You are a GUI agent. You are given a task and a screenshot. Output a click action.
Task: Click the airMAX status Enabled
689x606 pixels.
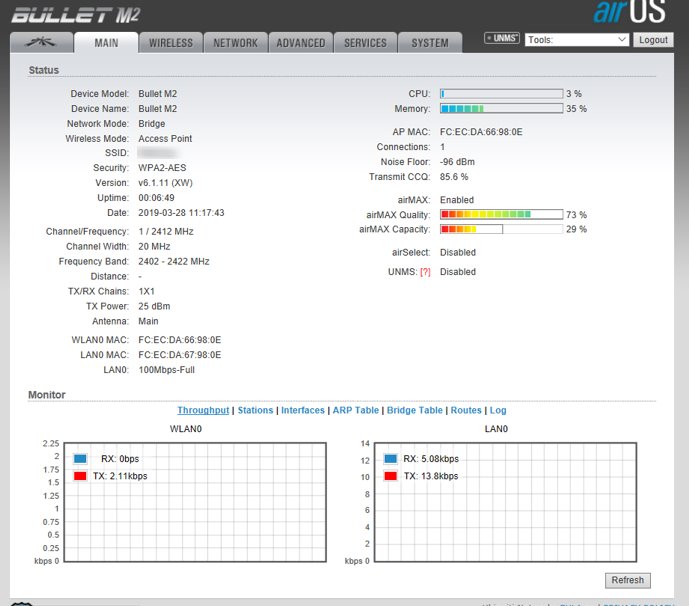[457, 200]
